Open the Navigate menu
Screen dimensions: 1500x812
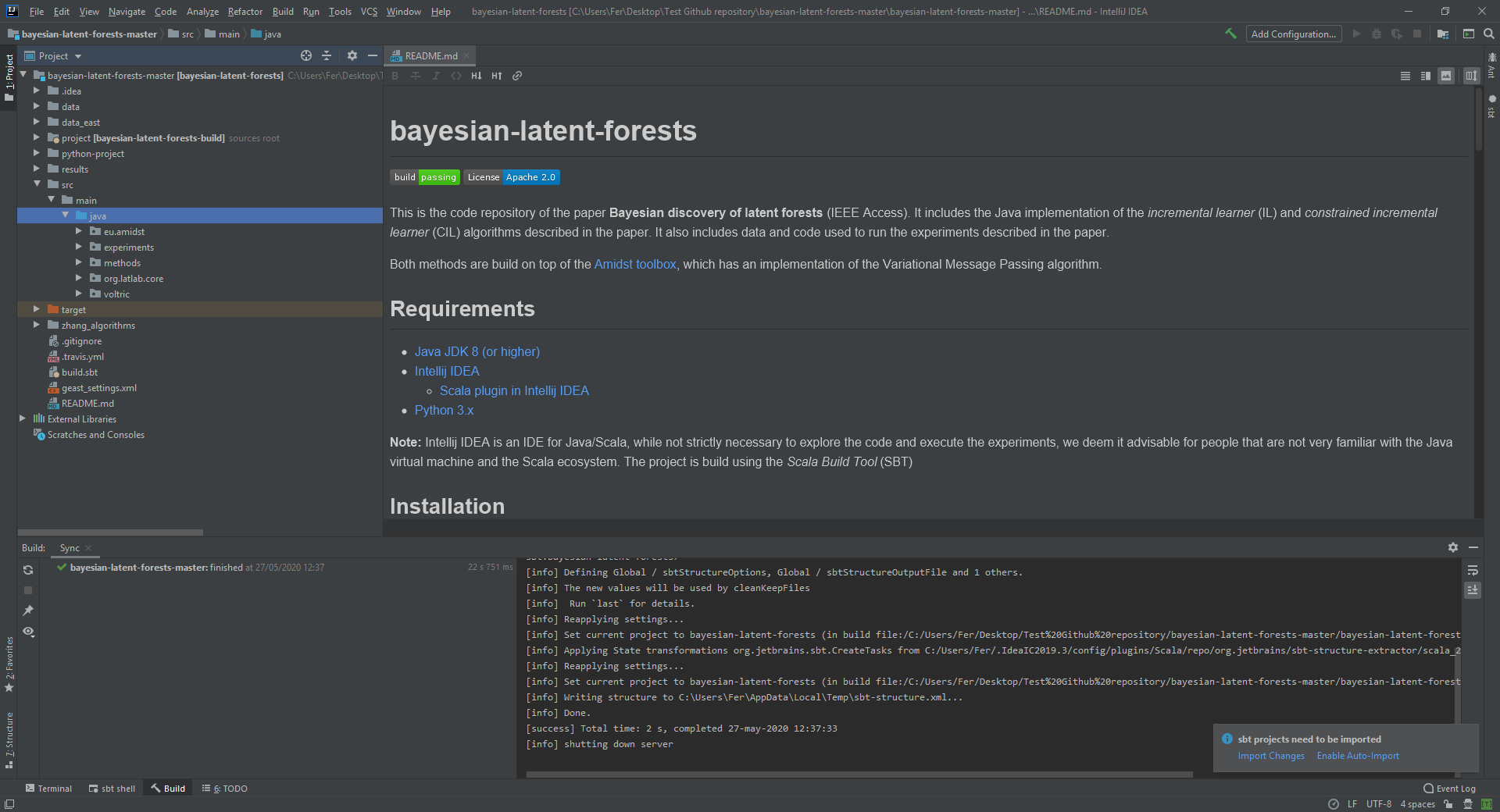[x=127, y=12]
